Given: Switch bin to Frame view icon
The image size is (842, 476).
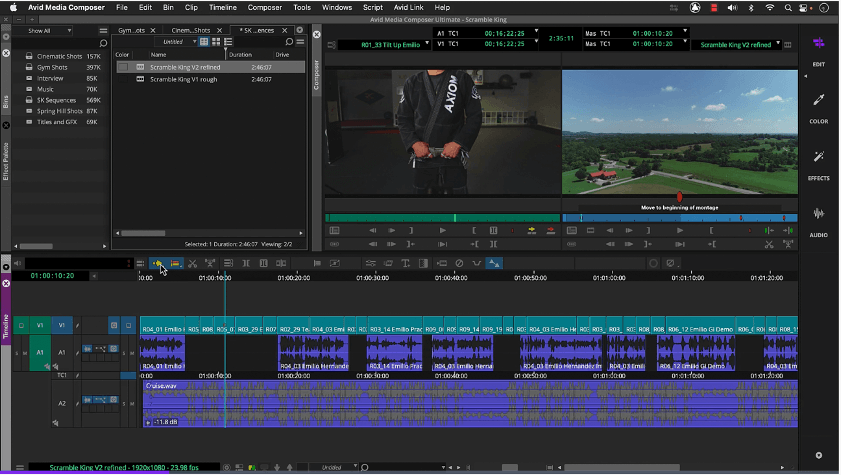Looking at the screenshot, I should 216,42.
